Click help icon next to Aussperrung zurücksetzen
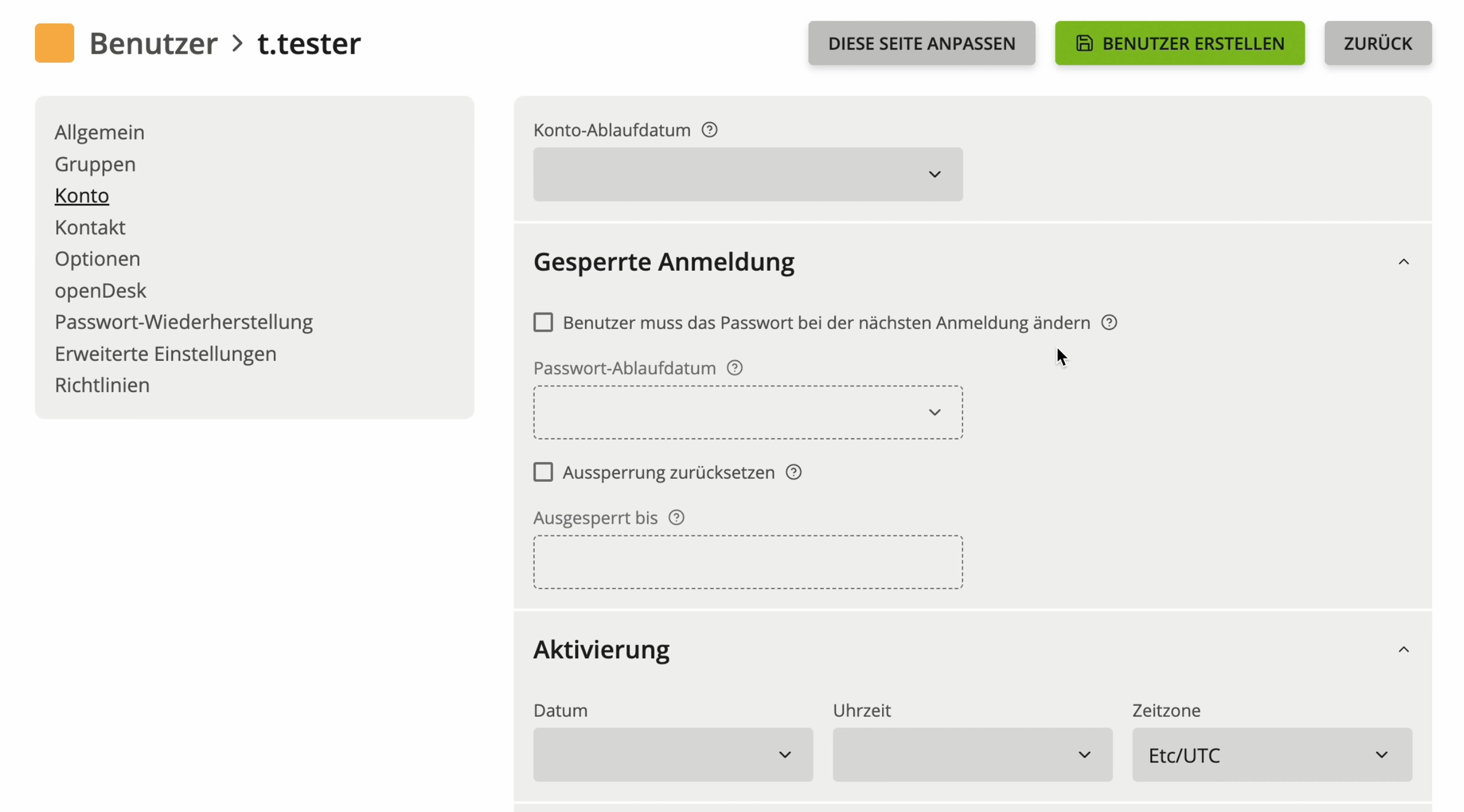1464x812 pixels. tap(793, 472)
